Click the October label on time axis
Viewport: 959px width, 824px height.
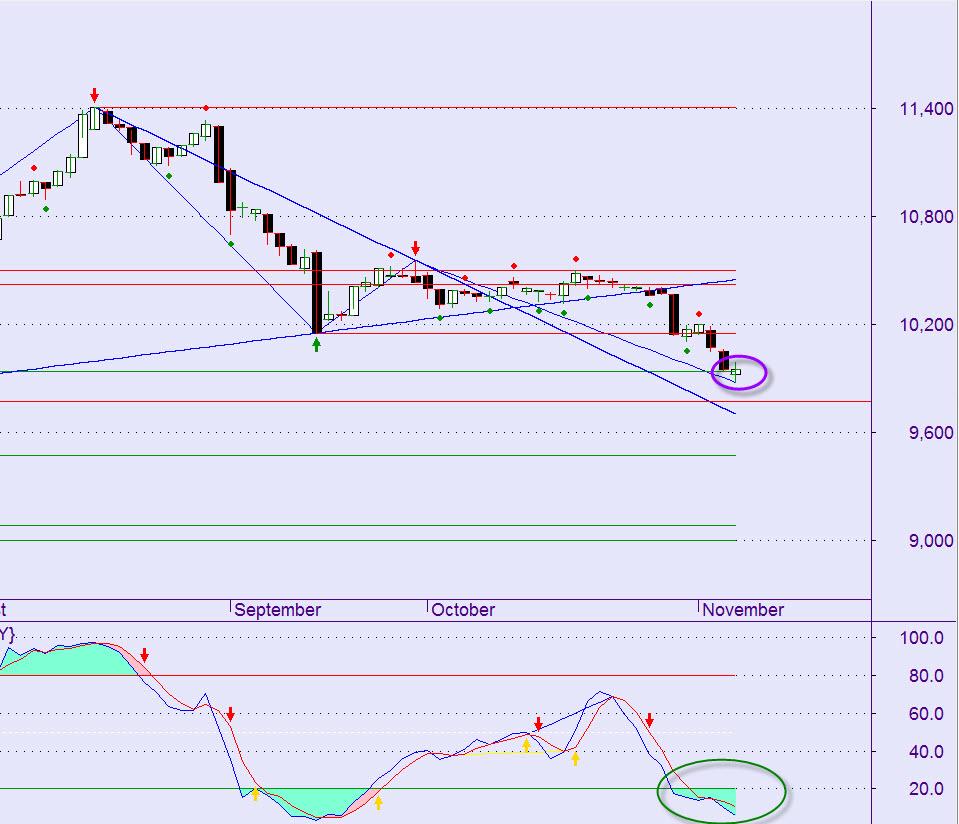463,610
